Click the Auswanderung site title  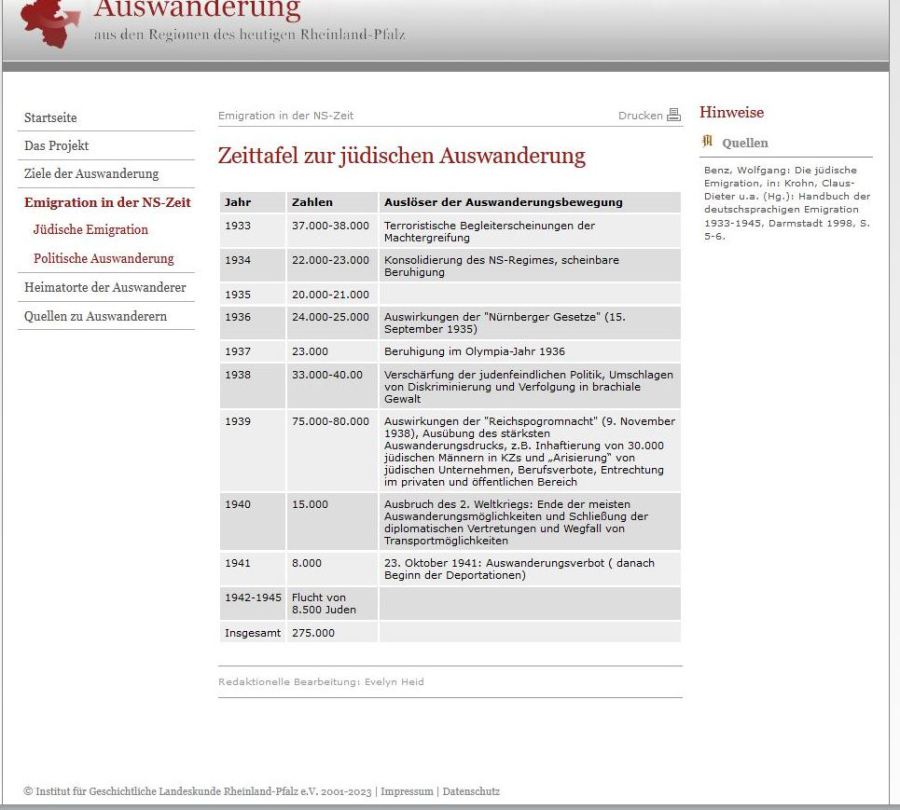tap(197, 10)
